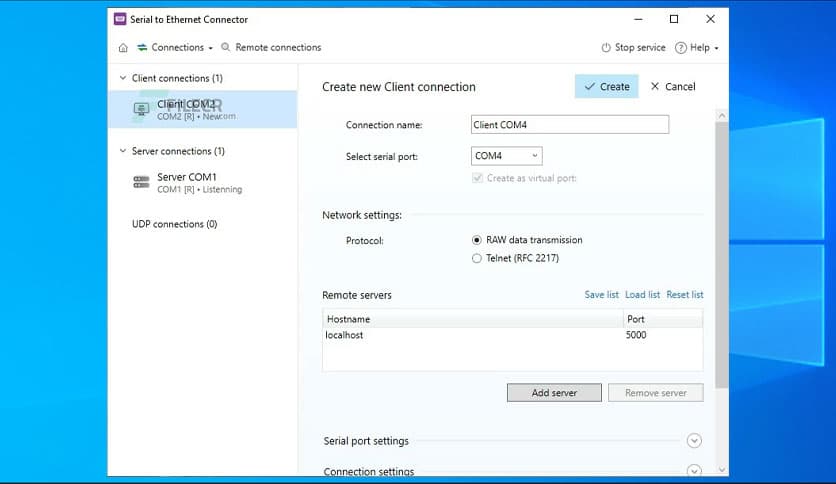Select Telnet (RFC 2217) protocol

477,259
